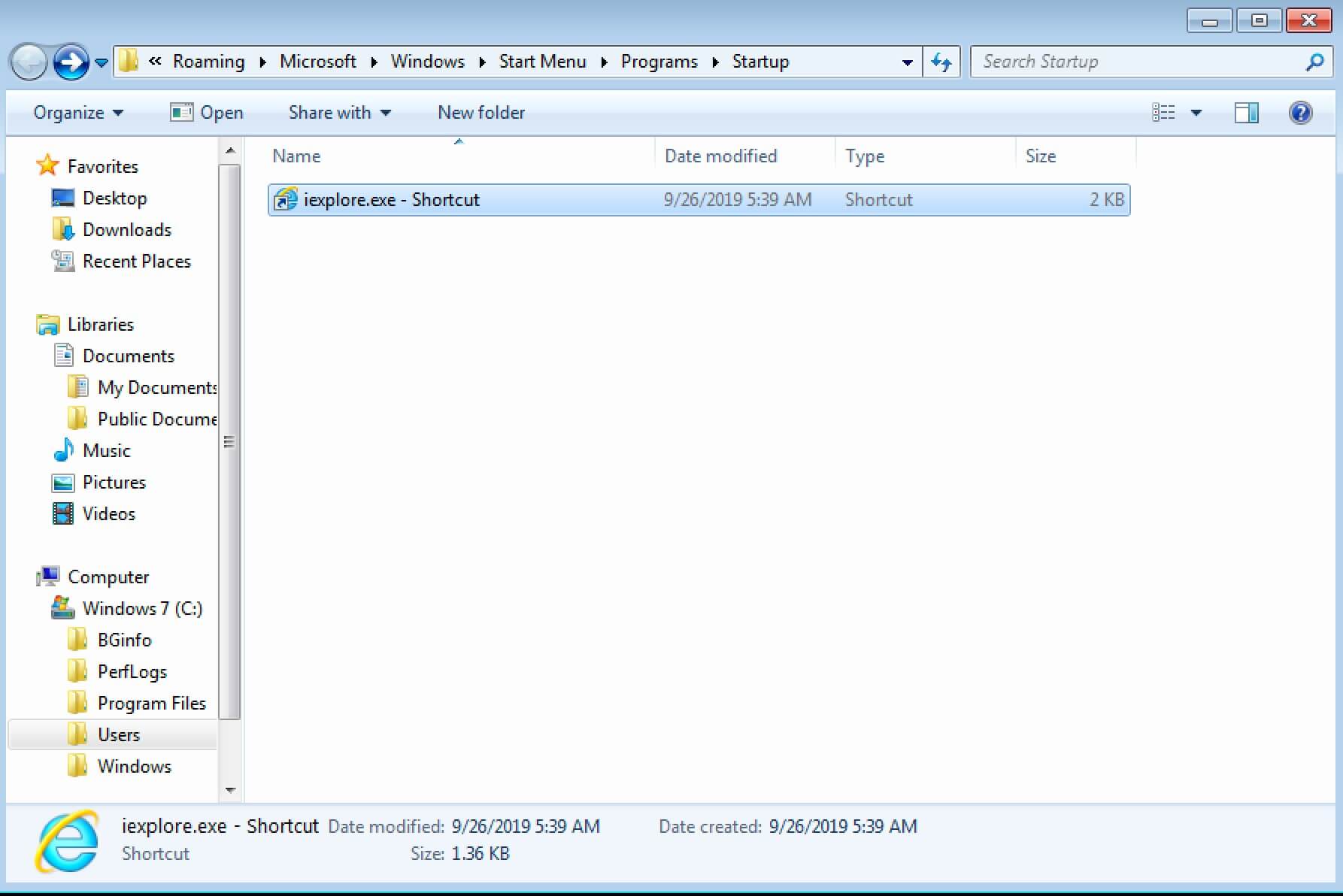The height and width of the screenshot is (896, 1343).
Task: Create a New folder
Action: [x=481, y=112]
